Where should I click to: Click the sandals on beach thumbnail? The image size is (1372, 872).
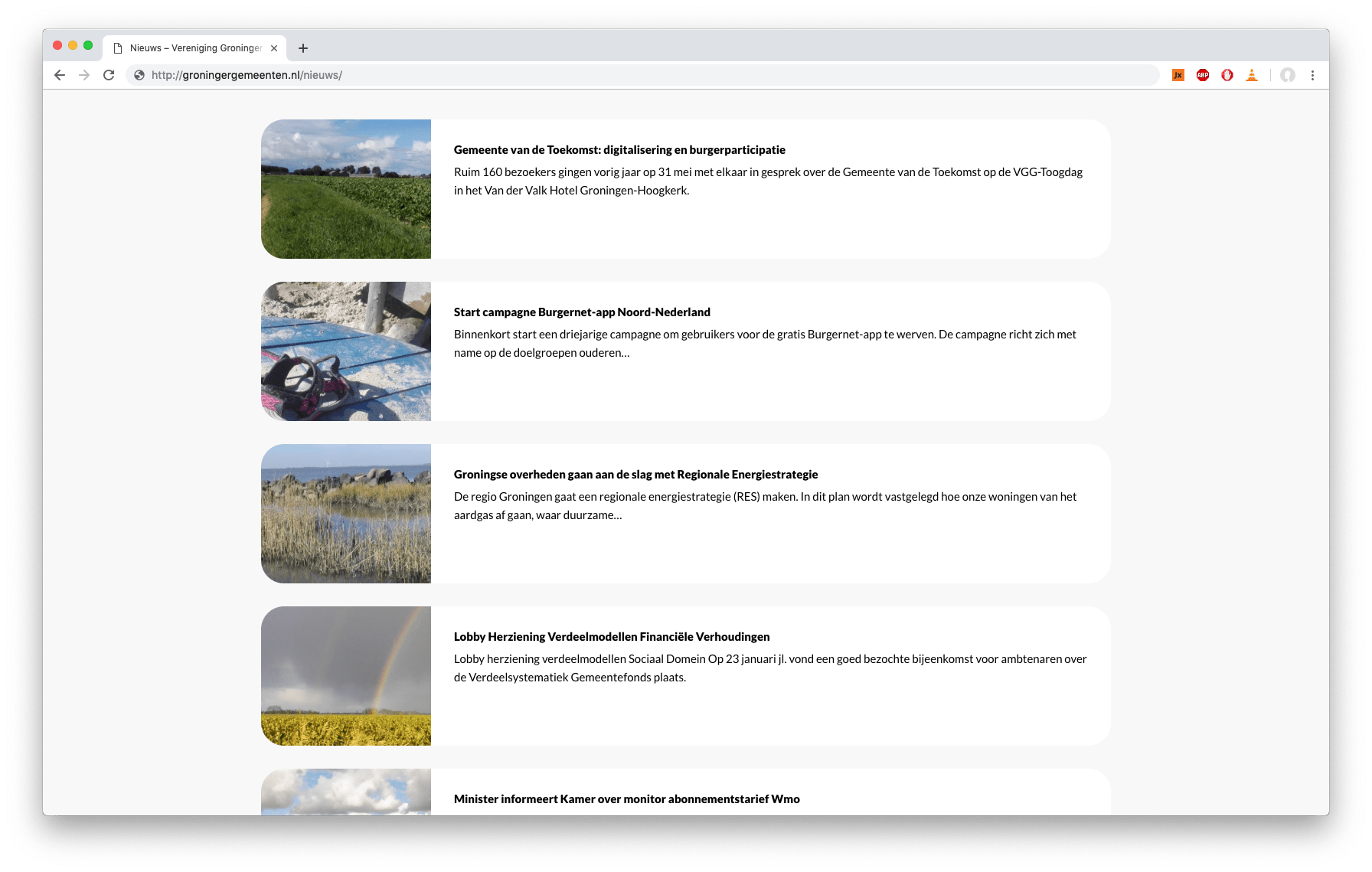coord(346,351)
